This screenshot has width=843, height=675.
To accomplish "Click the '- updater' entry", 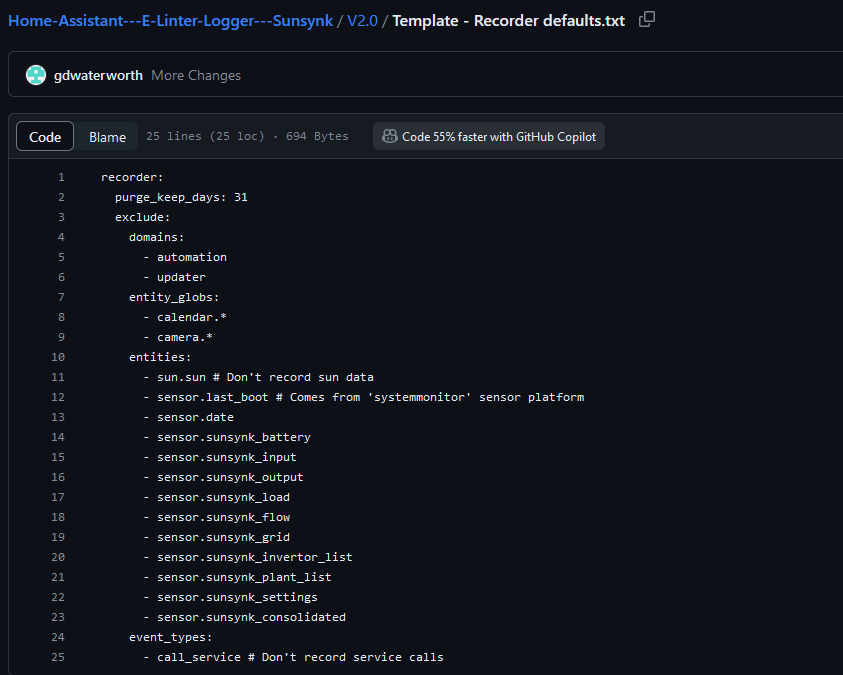I will [174, 277].
